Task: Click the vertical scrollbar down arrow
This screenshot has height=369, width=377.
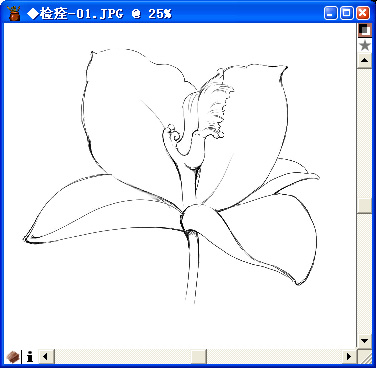Action: [364, 341]
